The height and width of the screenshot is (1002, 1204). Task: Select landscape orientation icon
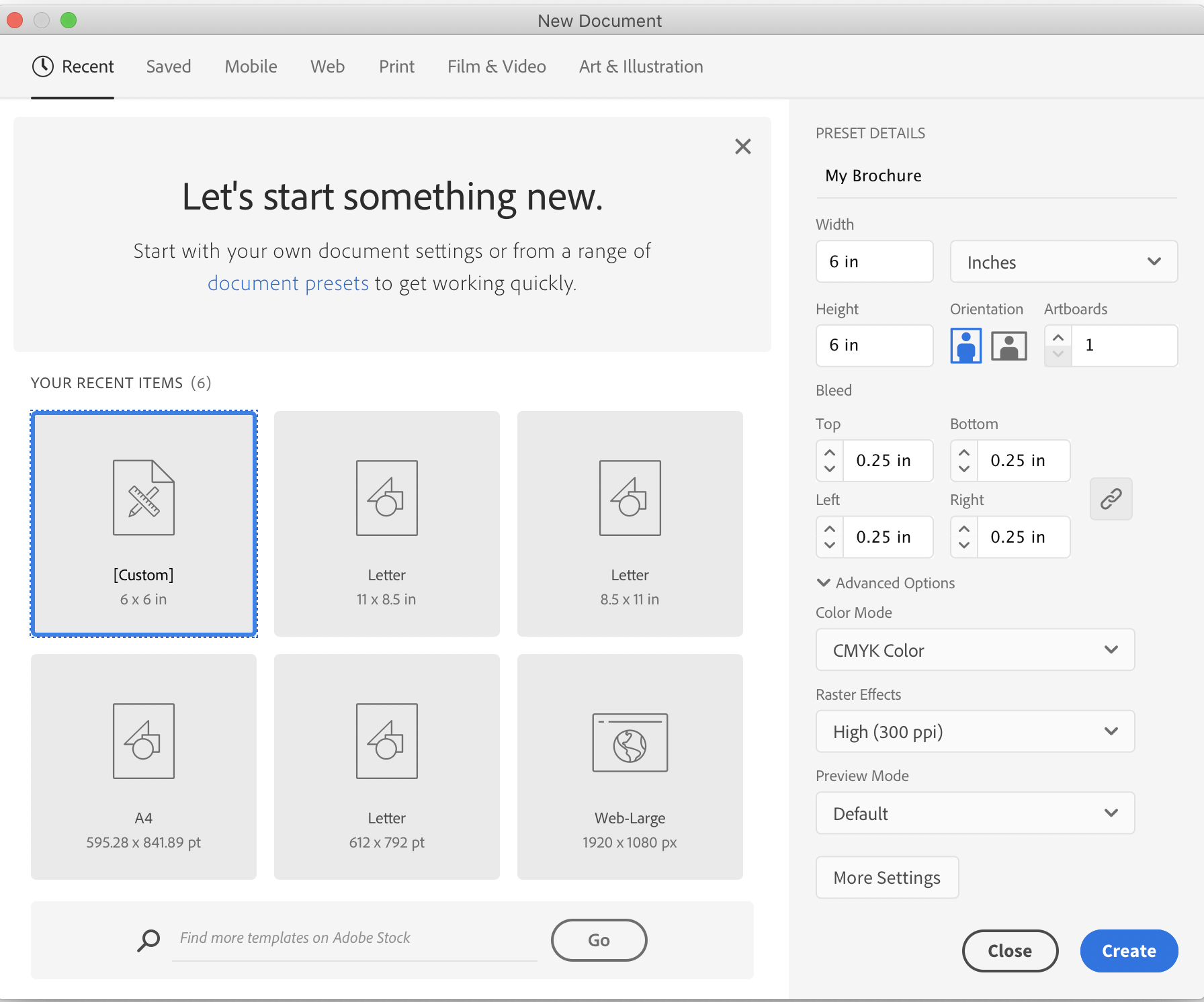(x=1009, y=346)
